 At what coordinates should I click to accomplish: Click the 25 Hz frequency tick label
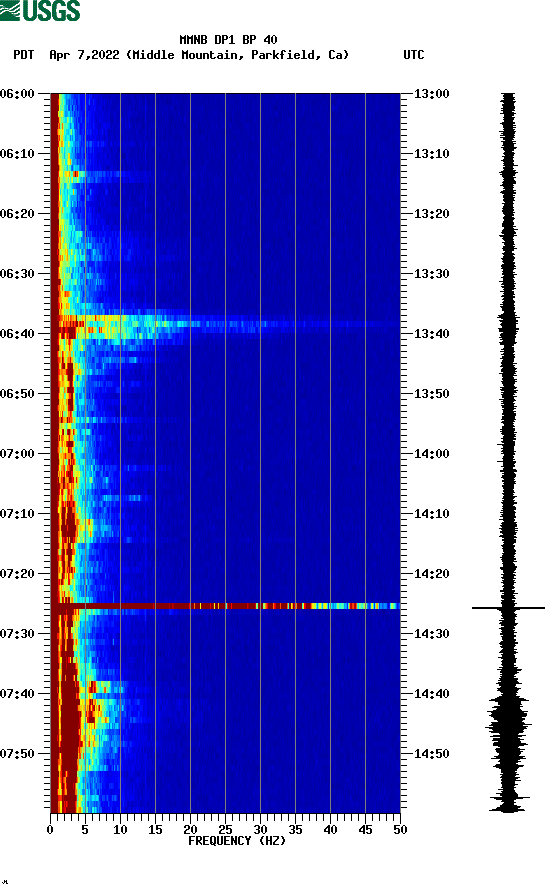(x=225, y=830)
